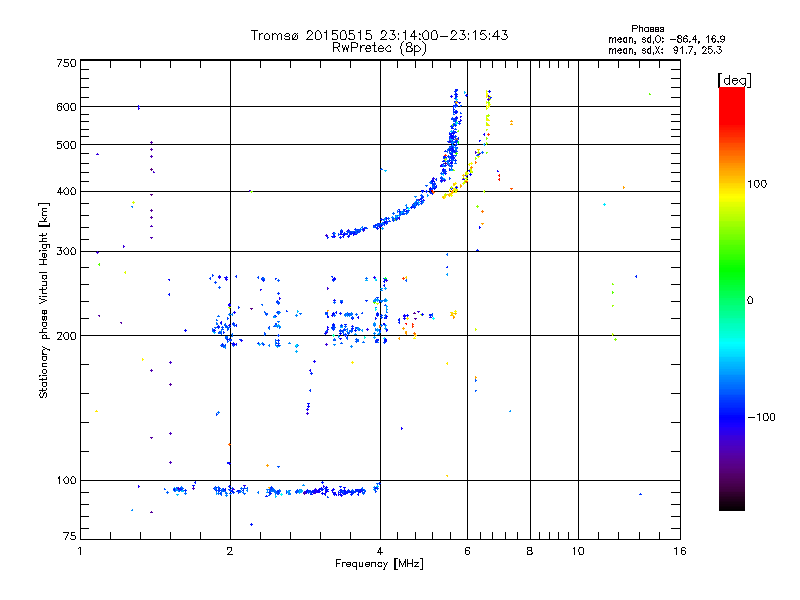
Task: Click the colorbar '100' tick label
Action: coord(757,184)
